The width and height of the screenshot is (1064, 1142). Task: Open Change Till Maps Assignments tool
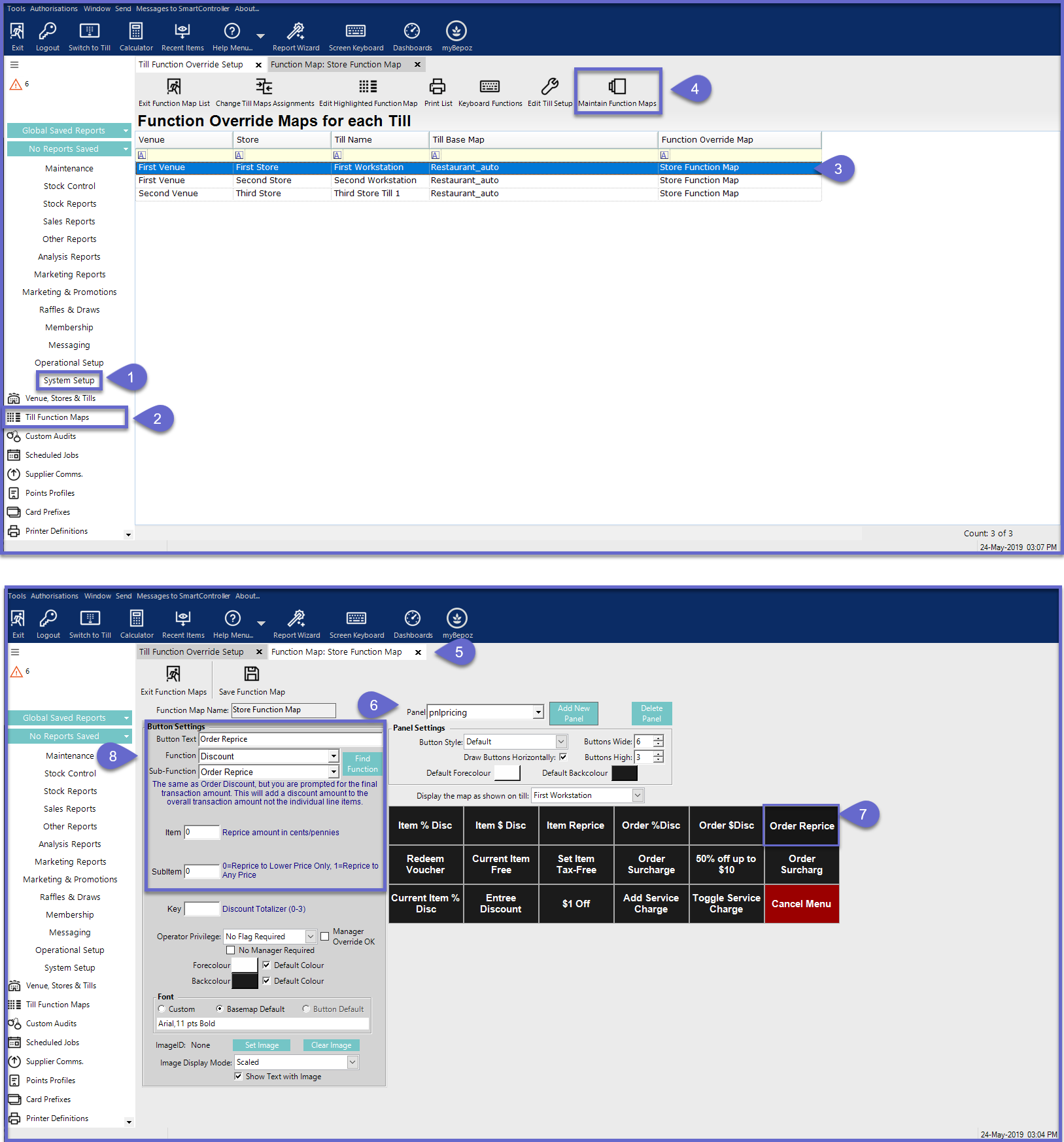click(264, 87)
